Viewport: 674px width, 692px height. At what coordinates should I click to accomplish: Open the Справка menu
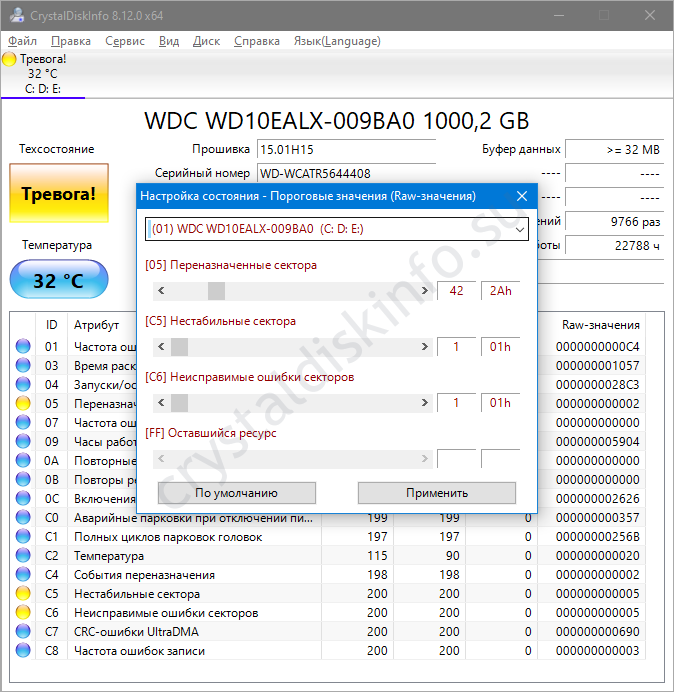tap(257, 41)
